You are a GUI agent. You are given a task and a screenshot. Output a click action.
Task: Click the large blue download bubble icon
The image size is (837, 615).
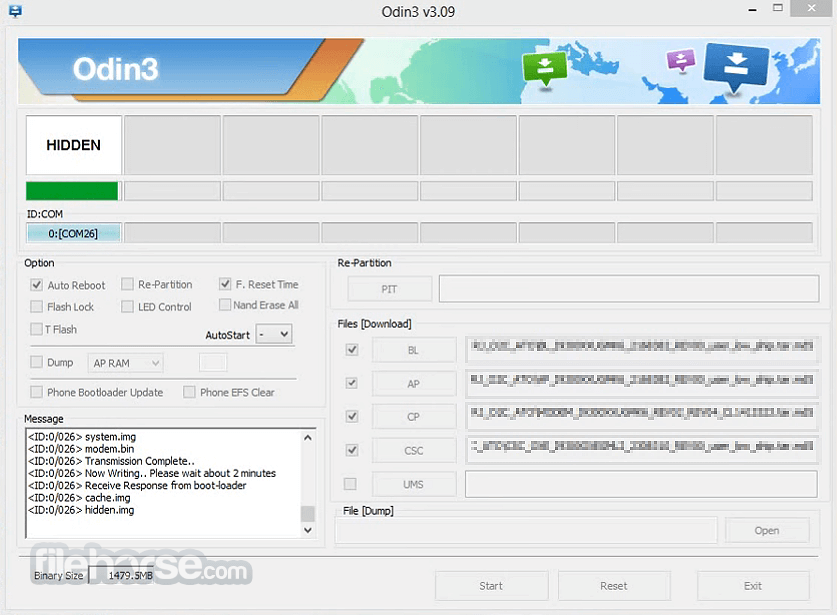pos(736,66)
